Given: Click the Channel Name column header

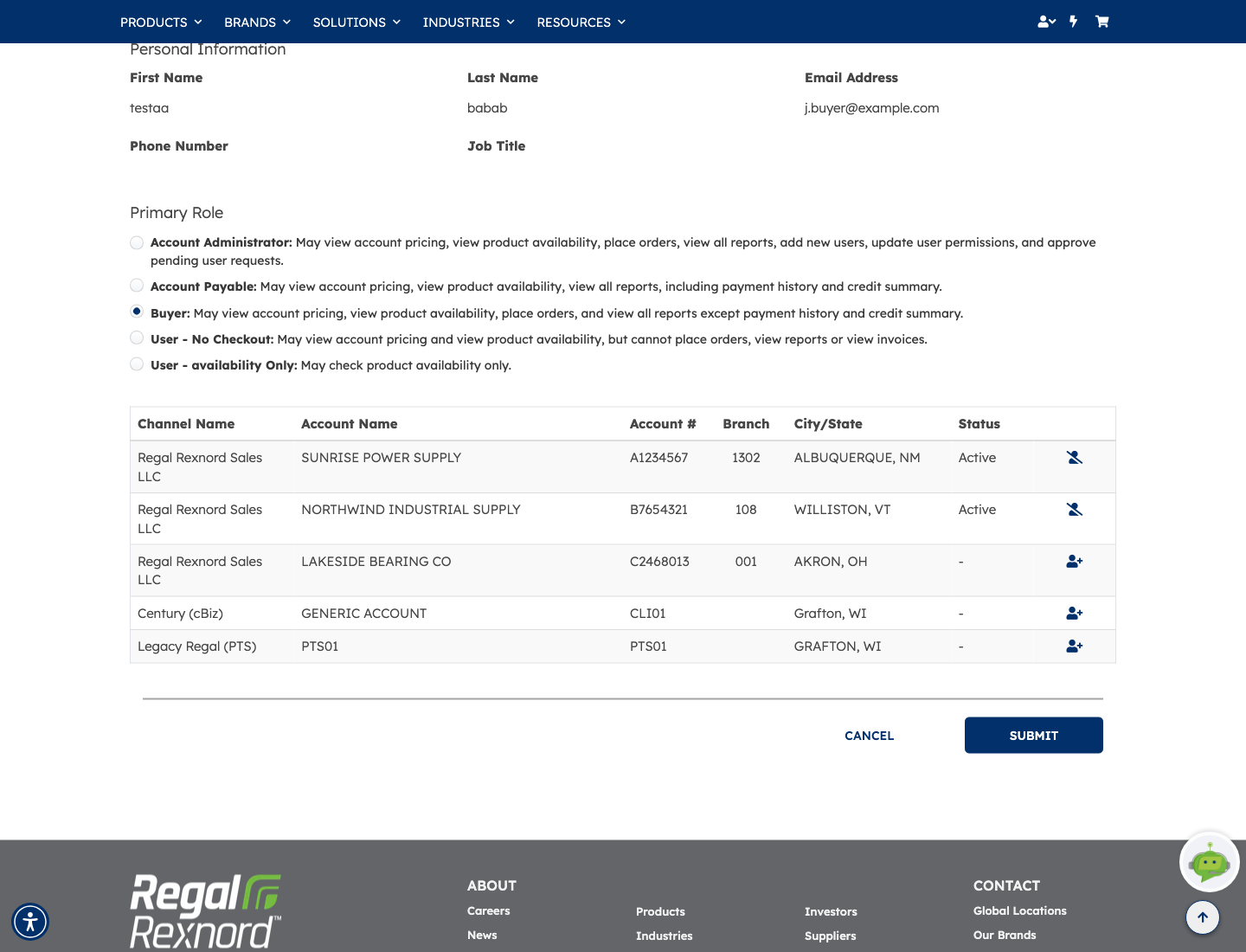Looking at the screenshot, I should 186,424.
